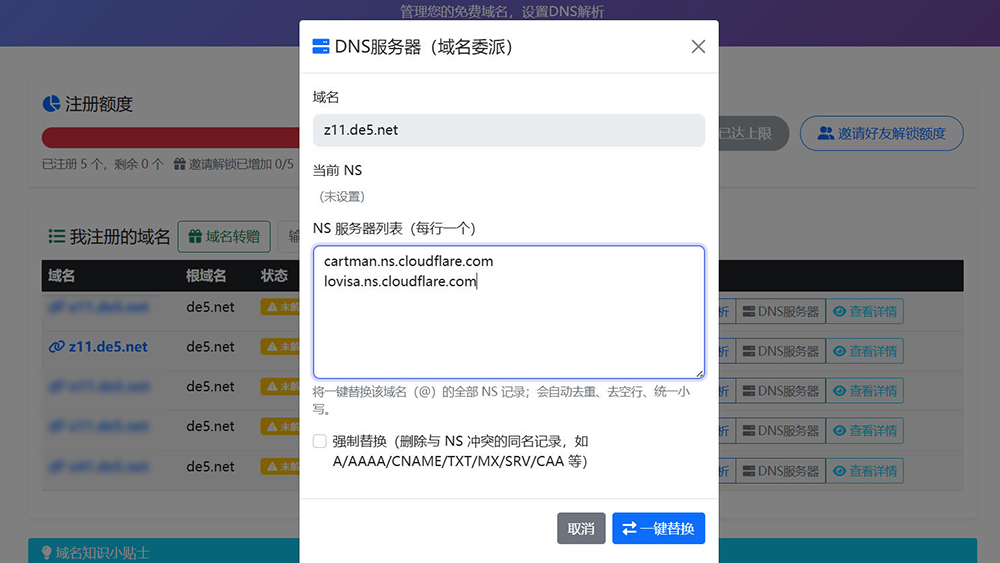This screenshot has width=1000, height=563.
Task: Click the server icon in the dialog title
Action: click(x=321, y=46)
